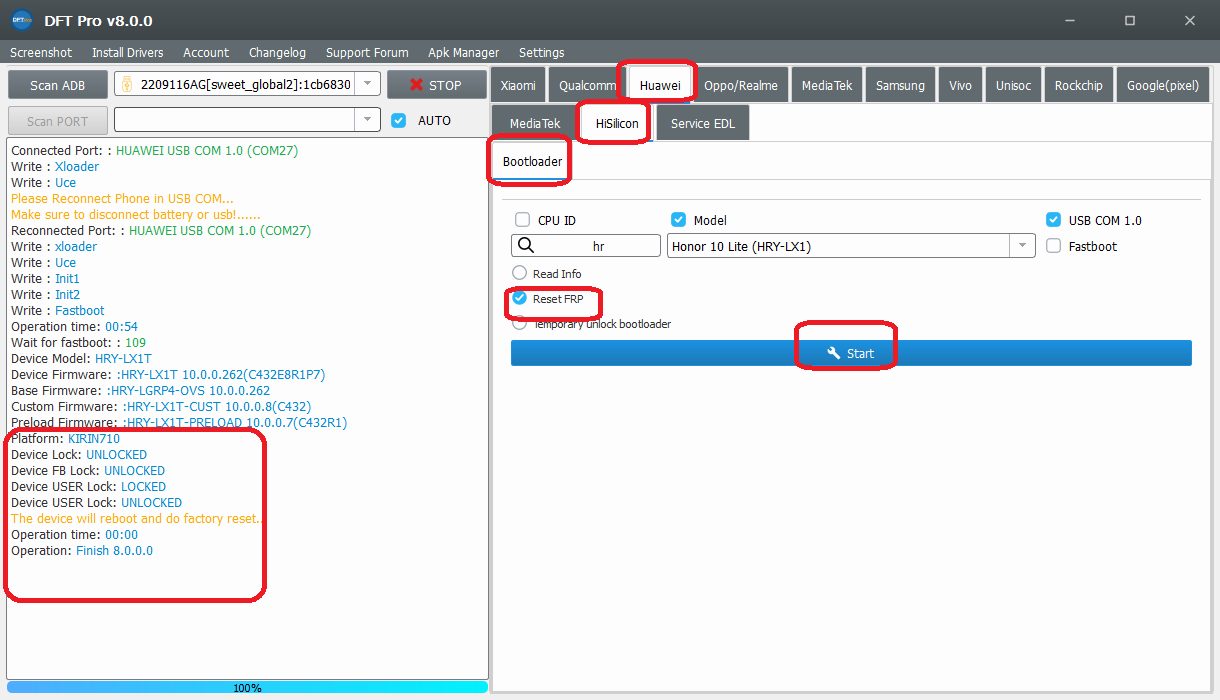This screenshot has height=700, width=1220.
Task: Switch to the Qualcomm tab
Action: tap(587, 85)
